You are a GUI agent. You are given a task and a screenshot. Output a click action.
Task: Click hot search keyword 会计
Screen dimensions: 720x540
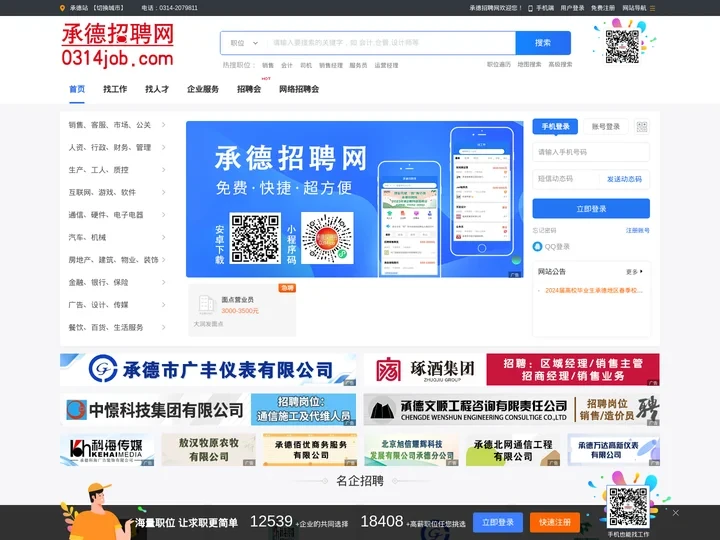pos(287,66)
